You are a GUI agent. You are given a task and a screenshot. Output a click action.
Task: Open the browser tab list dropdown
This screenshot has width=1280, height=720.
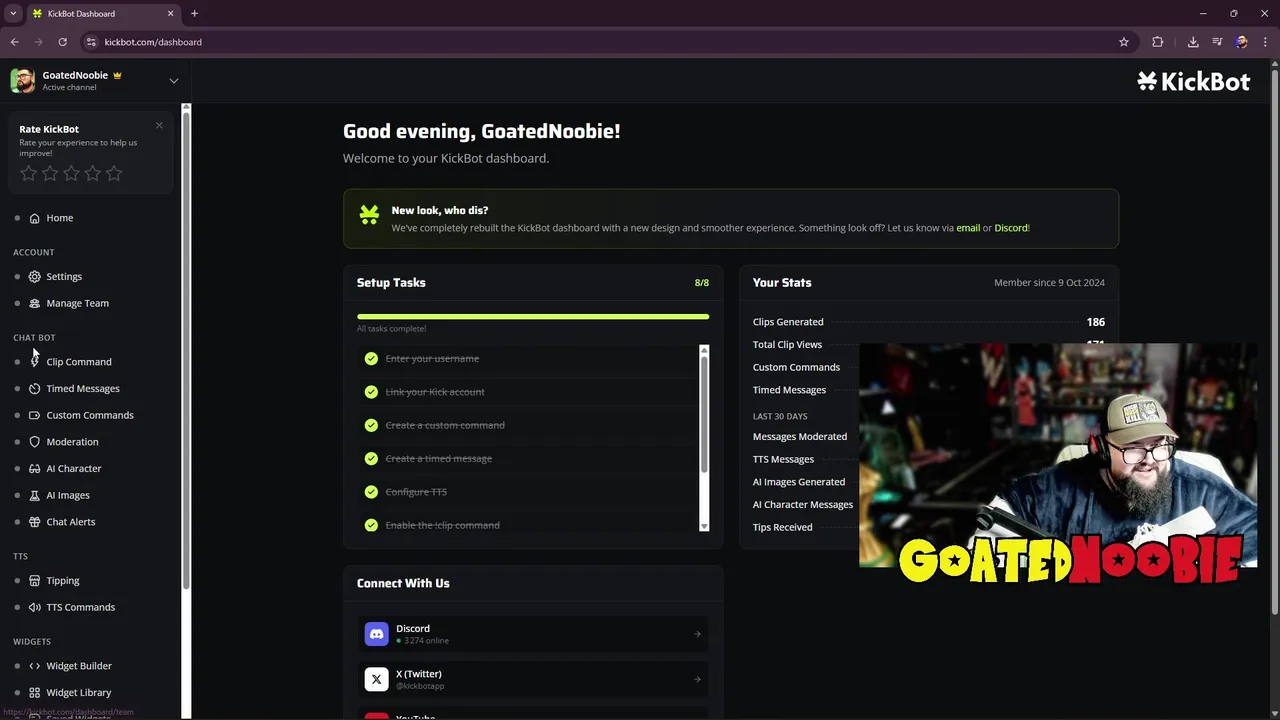pyautogui.click(x=13, y=13)
